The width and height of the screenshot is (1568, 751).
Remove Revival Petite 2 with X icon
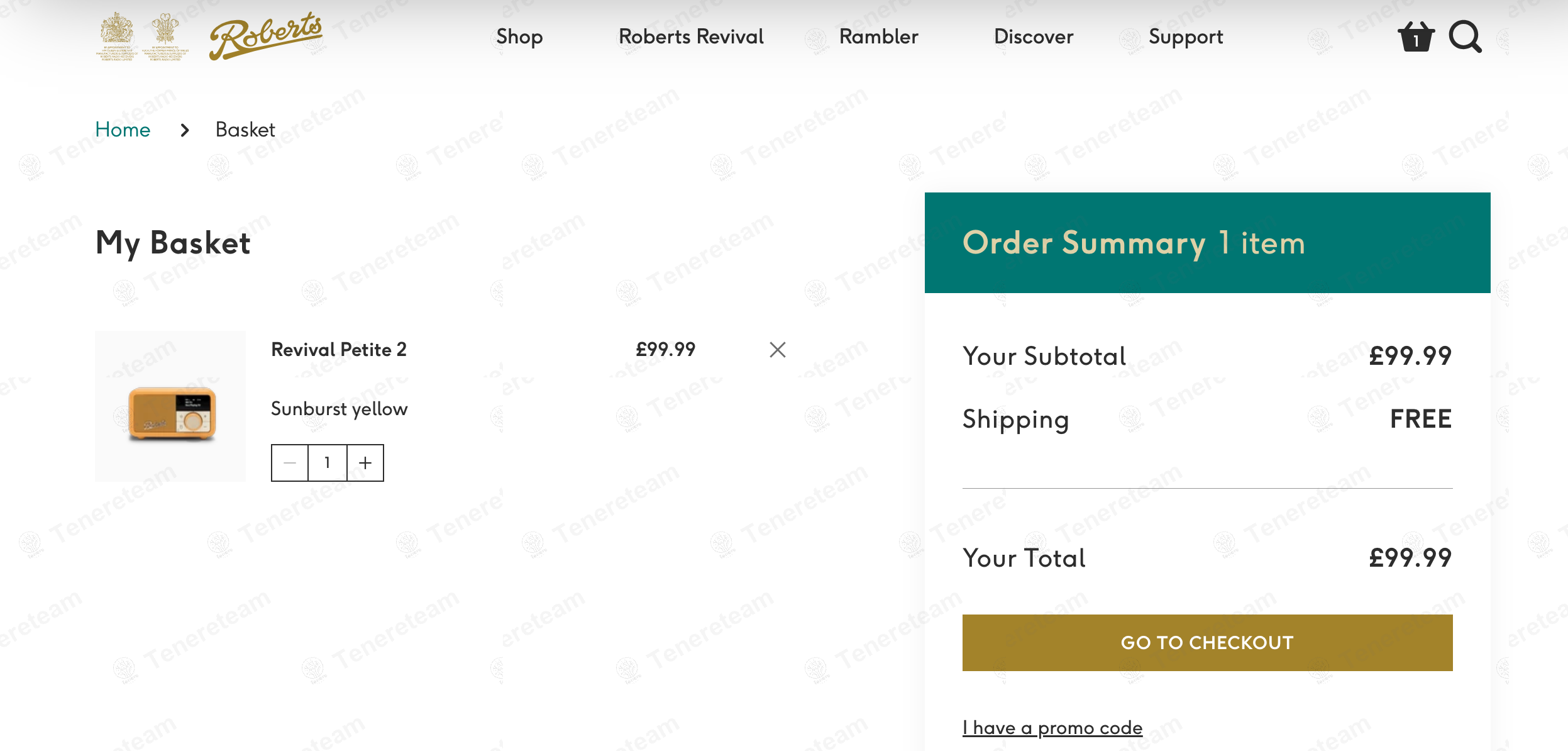click(x=778, y=350)
